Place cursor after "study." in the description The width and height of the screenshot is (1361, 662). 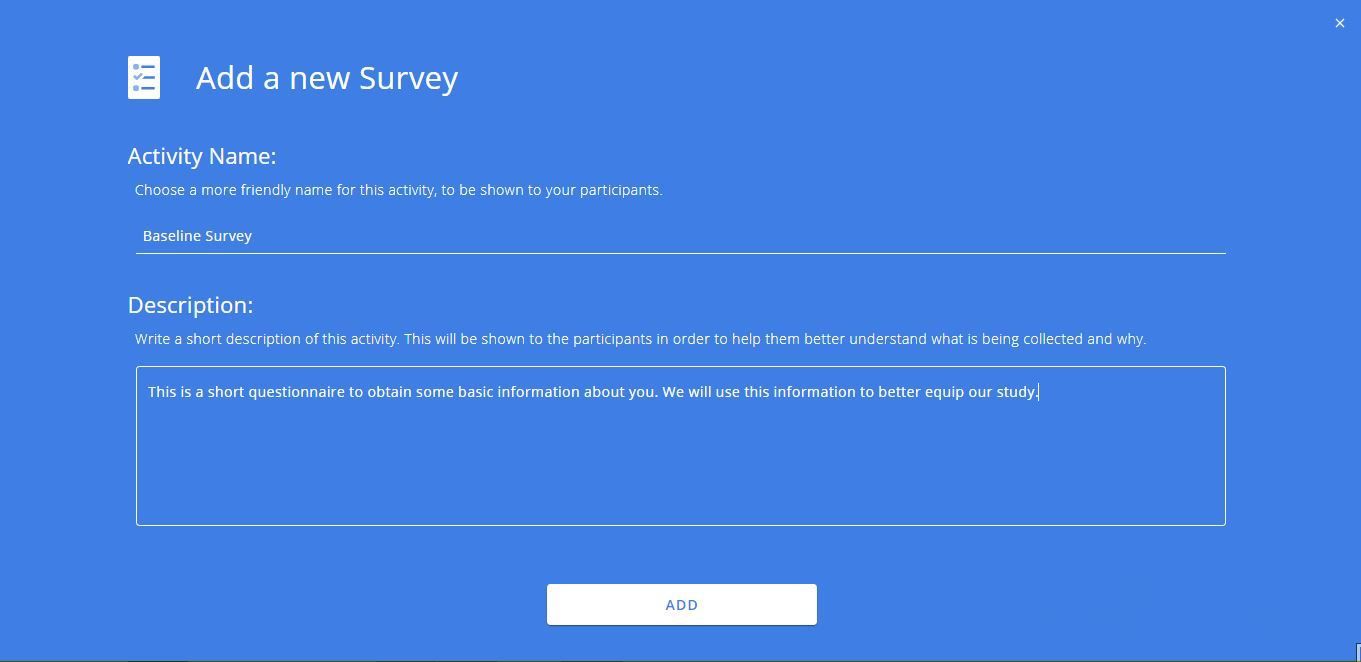click(x=1039, y=392)
